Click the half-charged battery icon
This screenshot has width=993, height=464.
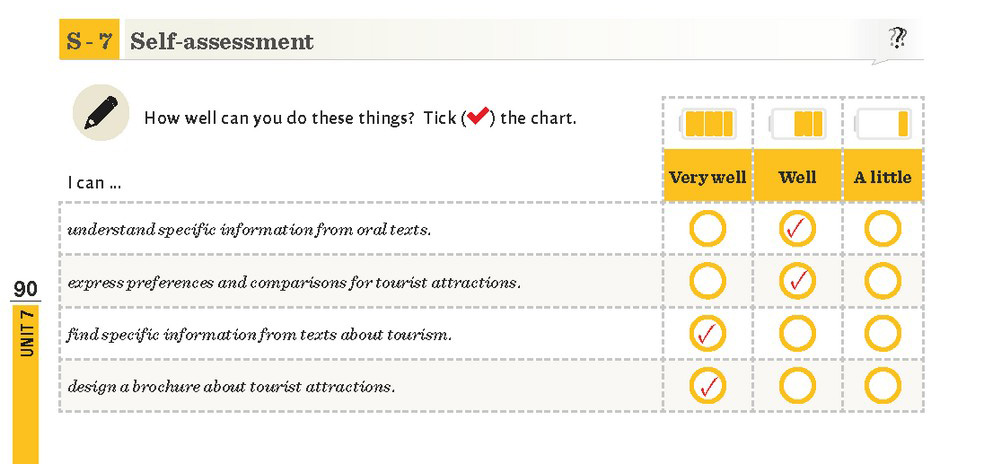point(797,123)
